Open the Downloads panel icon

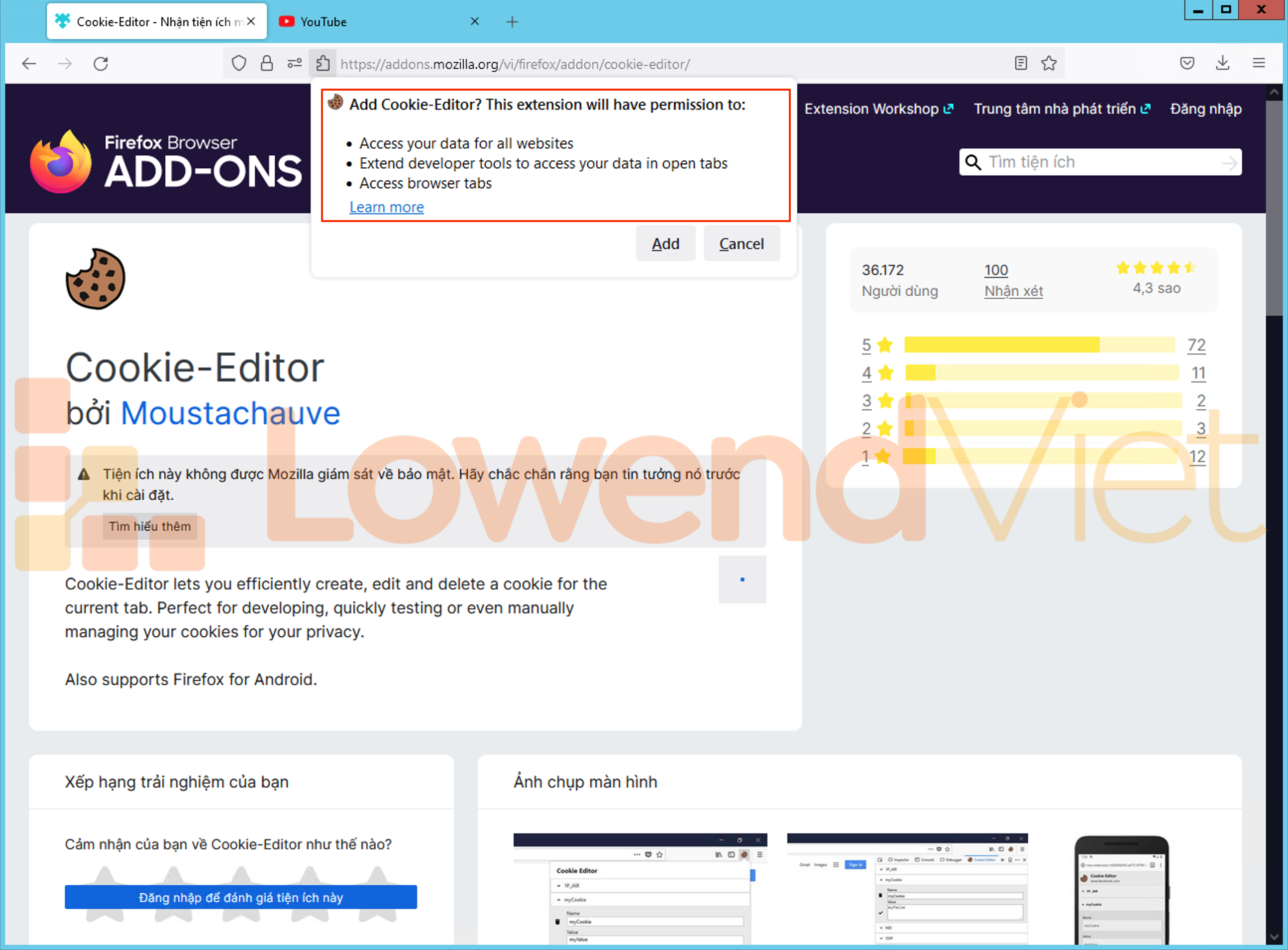pos(1222,63)
